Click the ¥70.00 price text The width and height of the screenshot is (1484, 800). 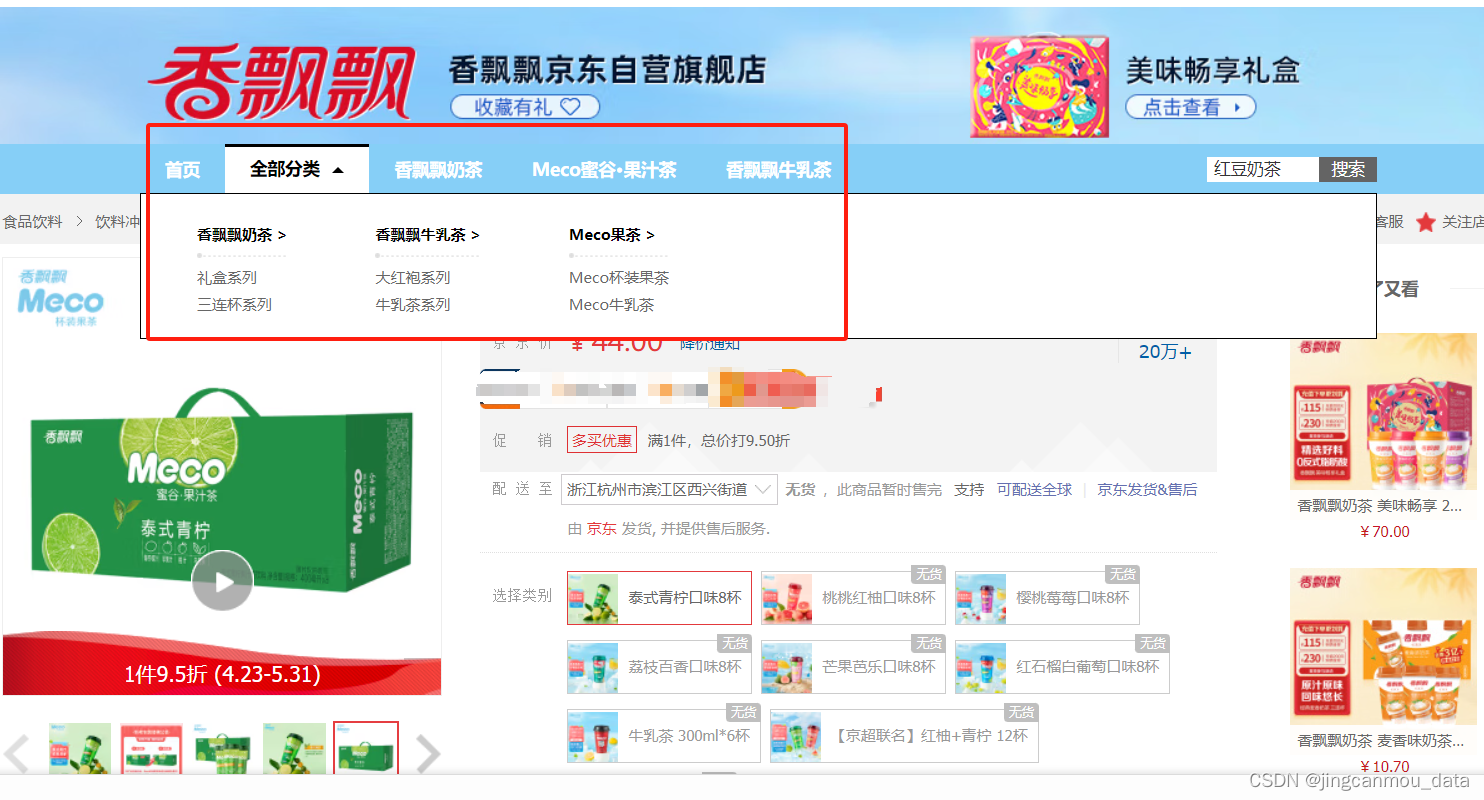(1385, 532)
